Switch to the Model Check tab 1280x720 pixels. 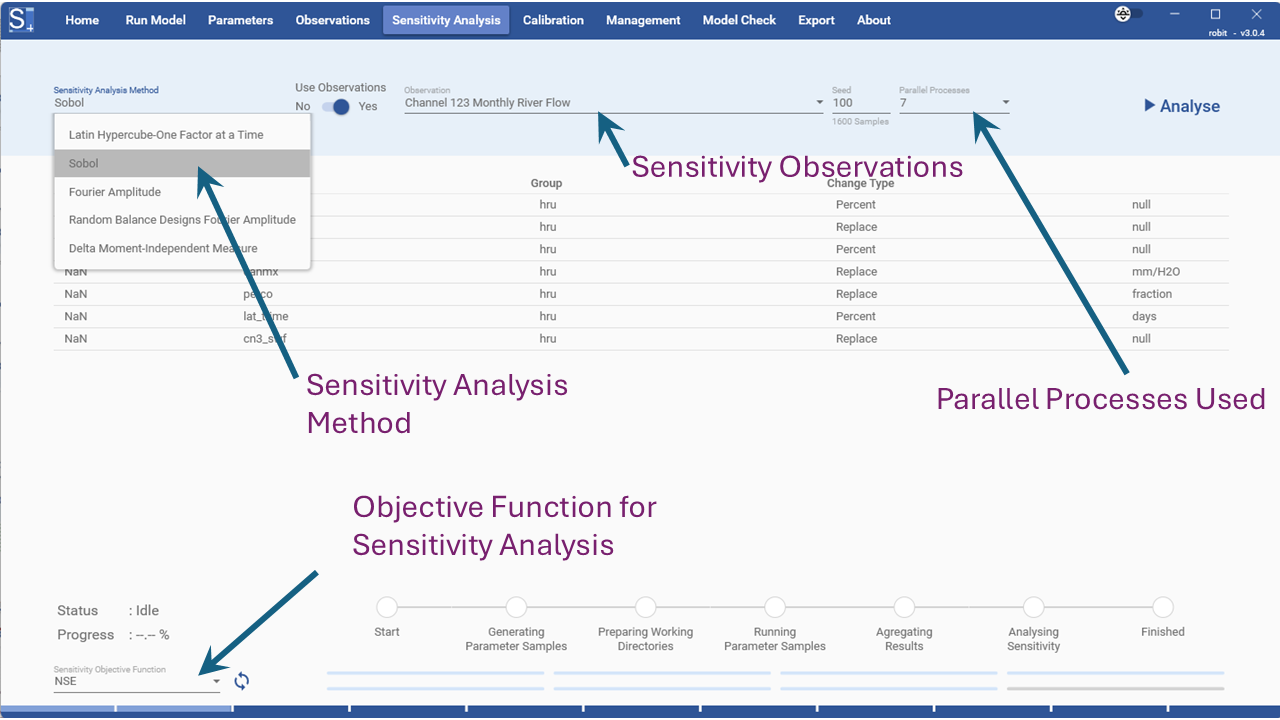(739, 19)
